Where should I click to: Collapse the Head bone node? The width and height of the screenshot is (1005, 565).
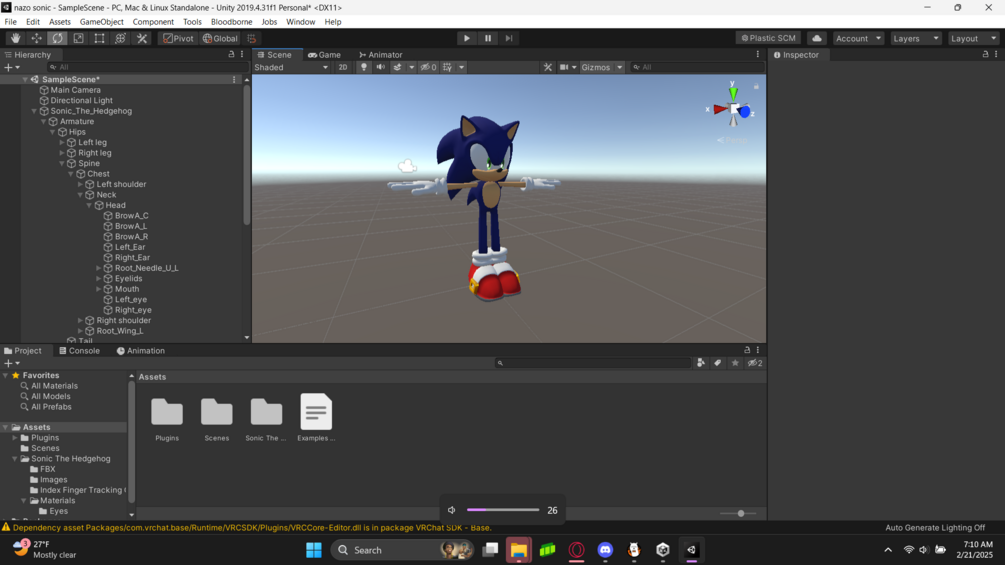90,205
